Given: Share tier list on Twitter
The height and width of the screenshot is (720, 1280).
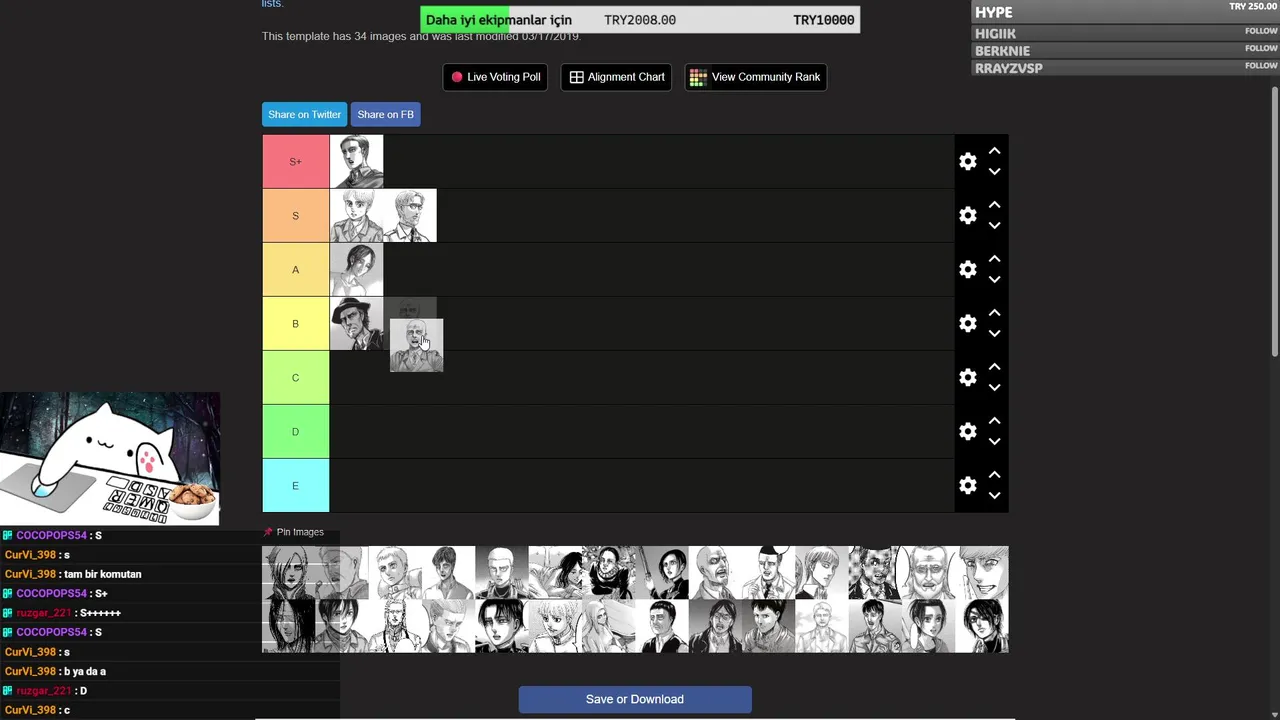Looking at the screenshot, I should pyautogui.click(x=304, y=114).
